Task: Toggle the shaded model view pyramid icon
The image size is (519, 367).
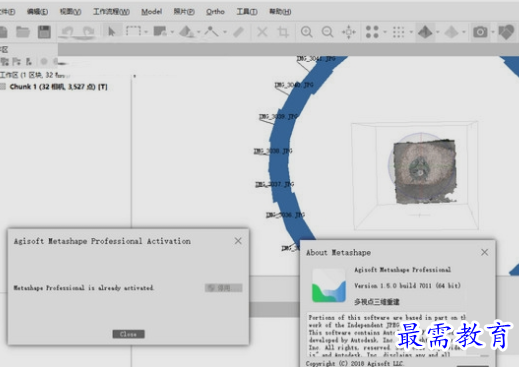Action: (x=425, y=32)
